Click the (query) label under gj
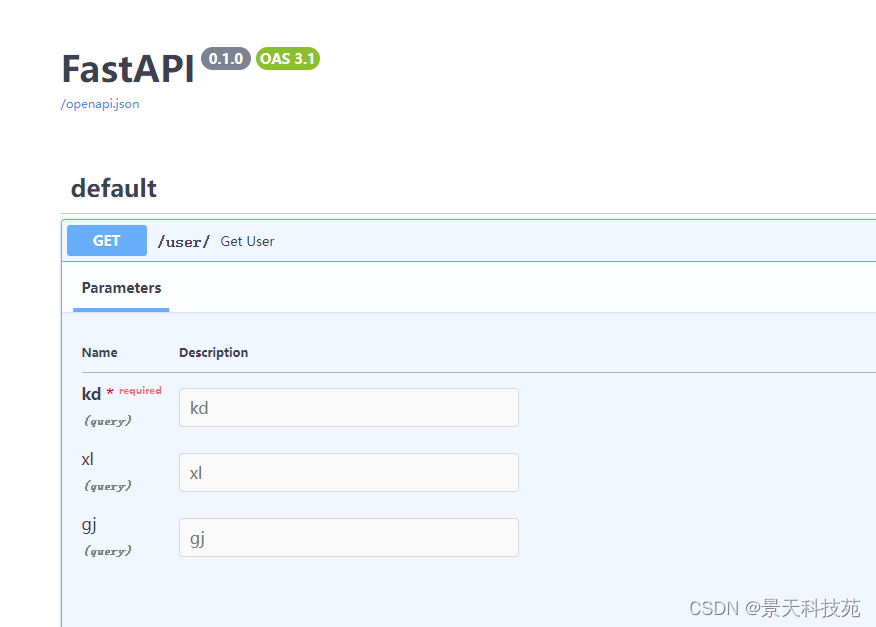876x627 pixels. pyautogui.click(x=108, y=551)
